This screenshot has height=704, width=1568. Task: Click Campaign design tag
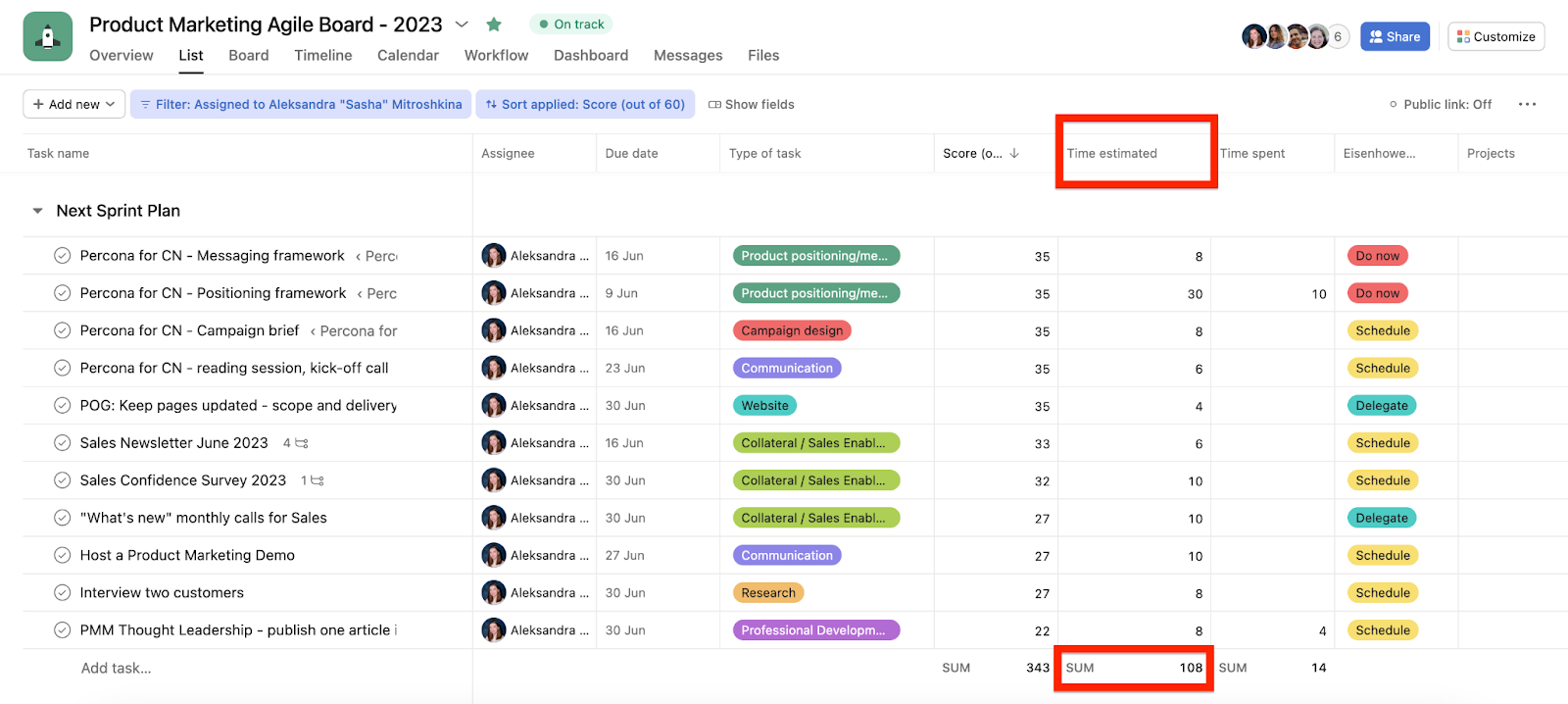[x=792, y=330]
